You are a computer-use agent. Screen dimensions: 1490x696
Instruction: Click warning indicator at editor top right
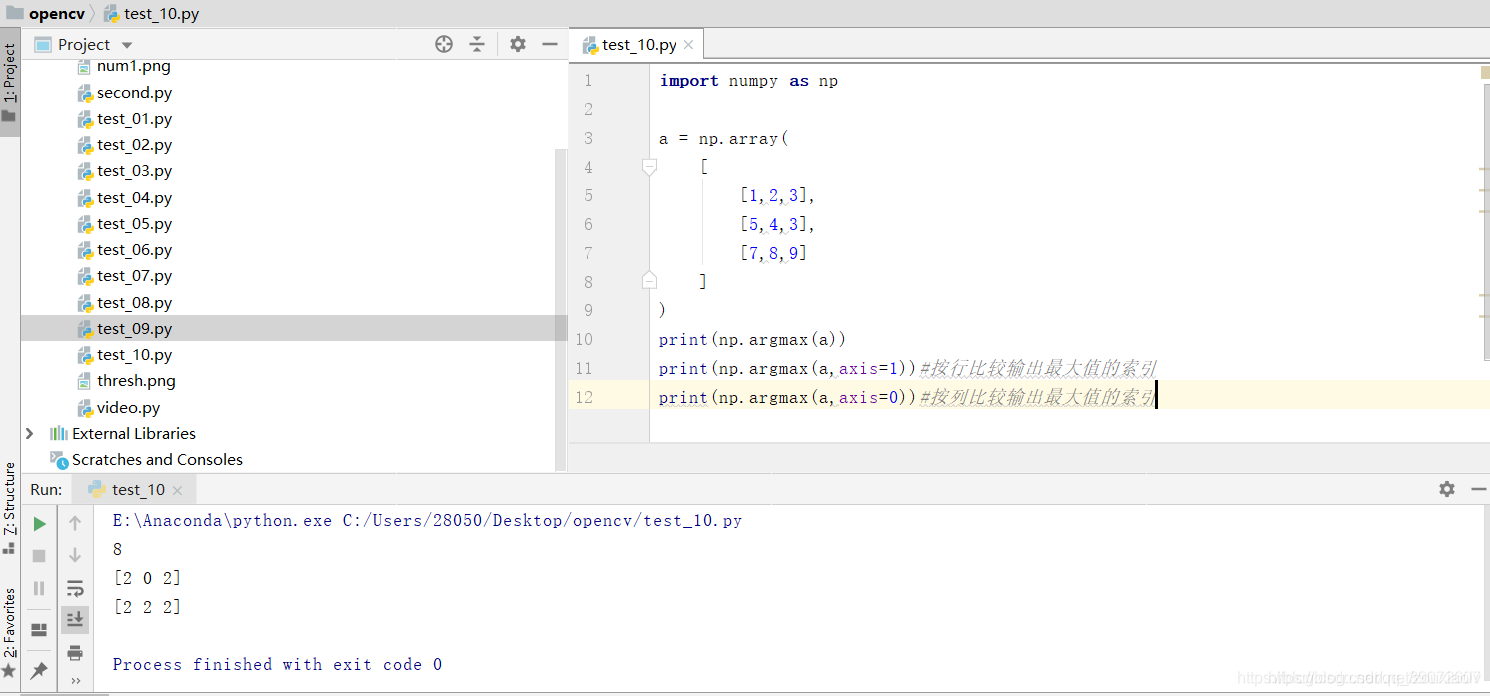(1484, 71)
